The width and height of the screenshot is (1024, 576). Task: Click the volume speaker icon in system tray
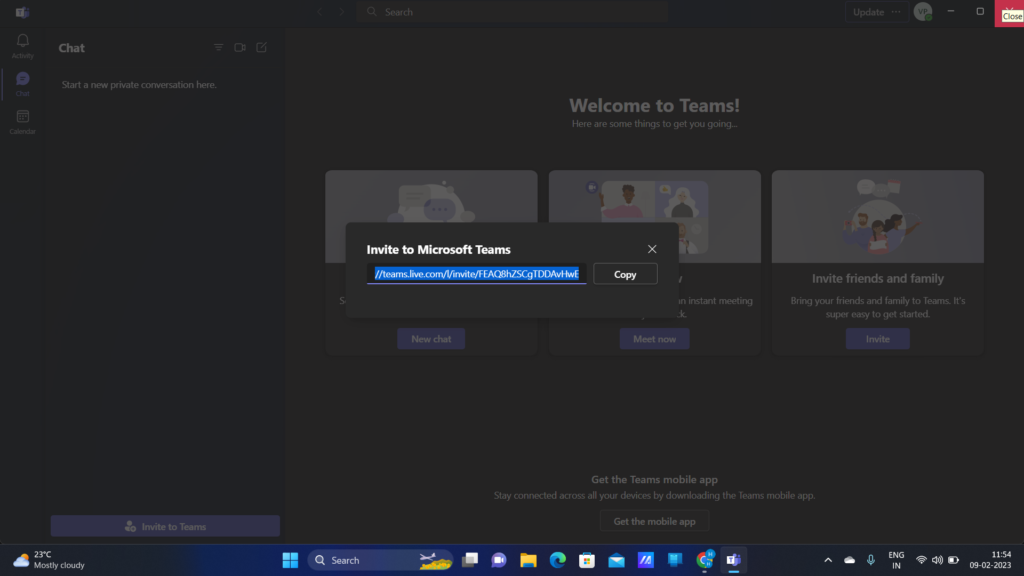[937, 560]
